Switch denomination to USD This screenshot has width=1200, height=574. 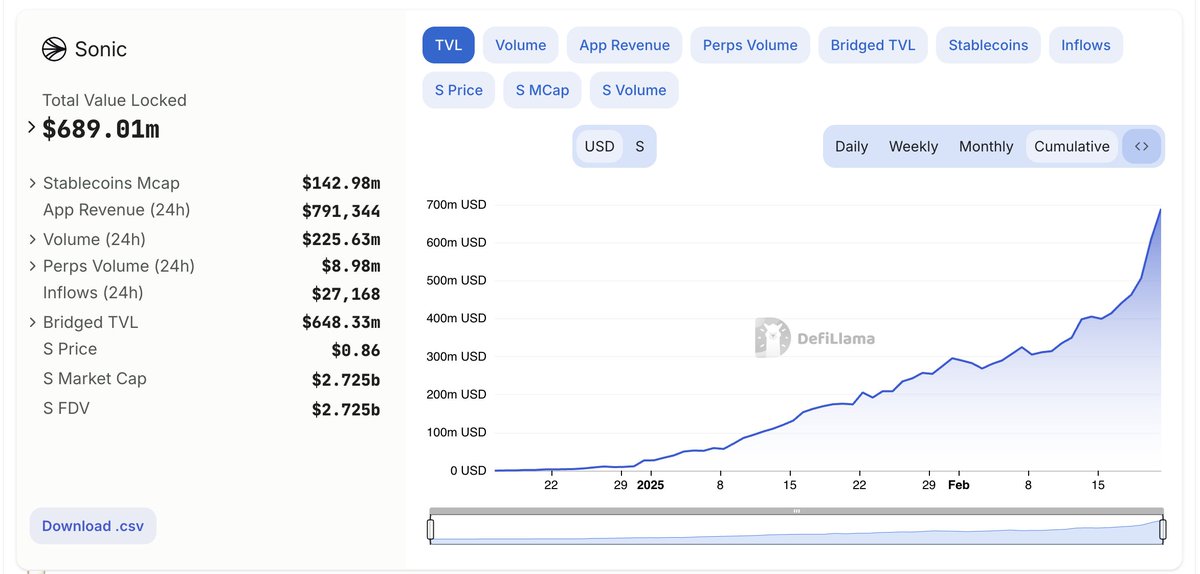tap(600, 146)
